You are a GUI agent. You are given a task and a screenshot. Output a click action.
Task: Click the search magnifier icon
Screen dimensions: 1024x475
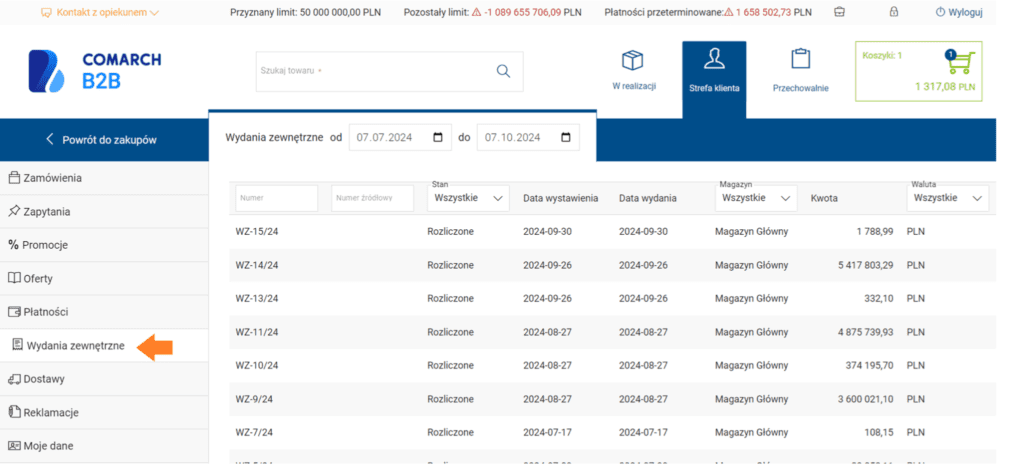[x=503, y=71]
